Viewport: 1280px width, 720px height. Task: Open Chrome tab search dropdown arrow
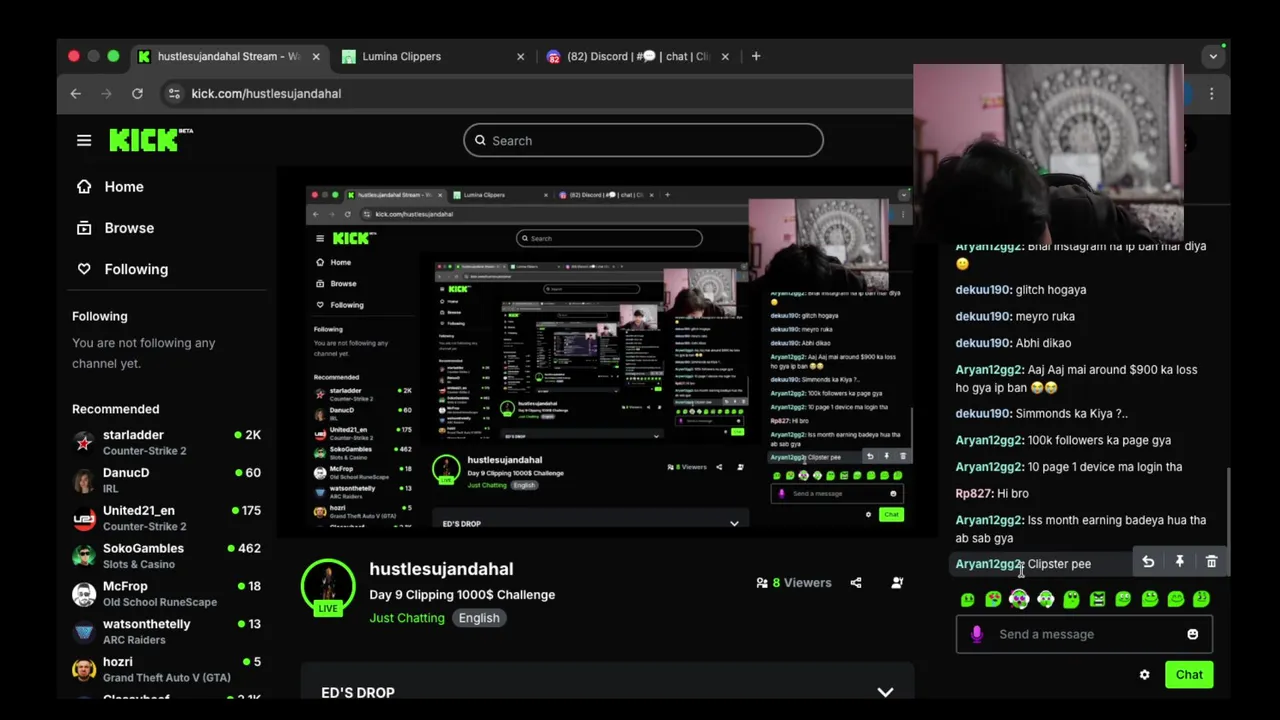(1213, 56)
